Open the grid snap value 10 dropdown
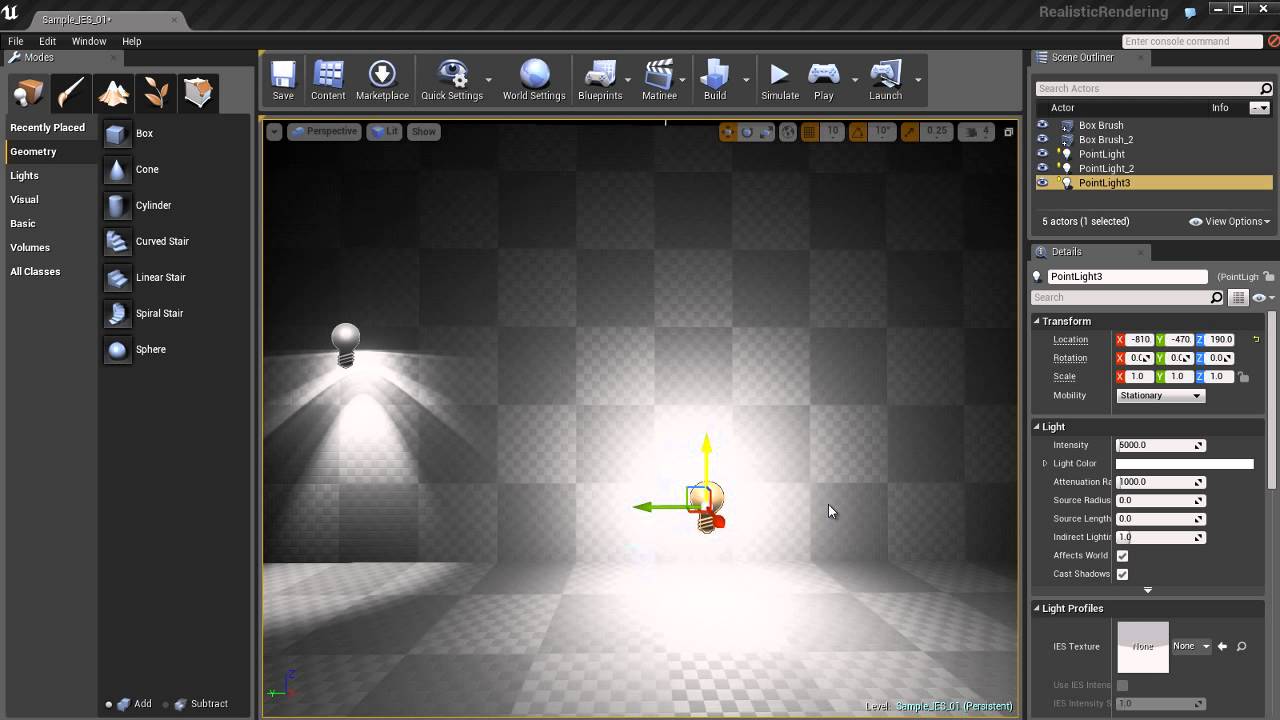The image size is (1280, 720). coord(832,132)
